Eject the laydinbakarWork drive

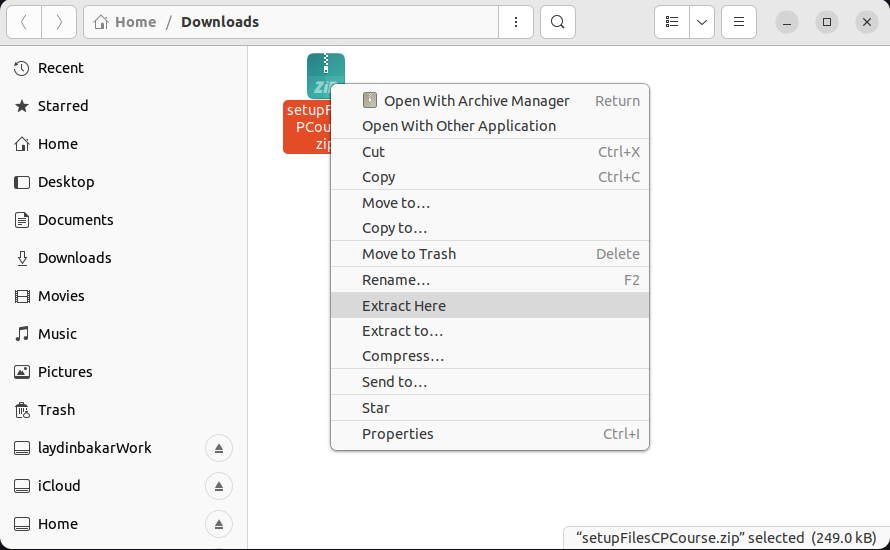pos(218,448)
